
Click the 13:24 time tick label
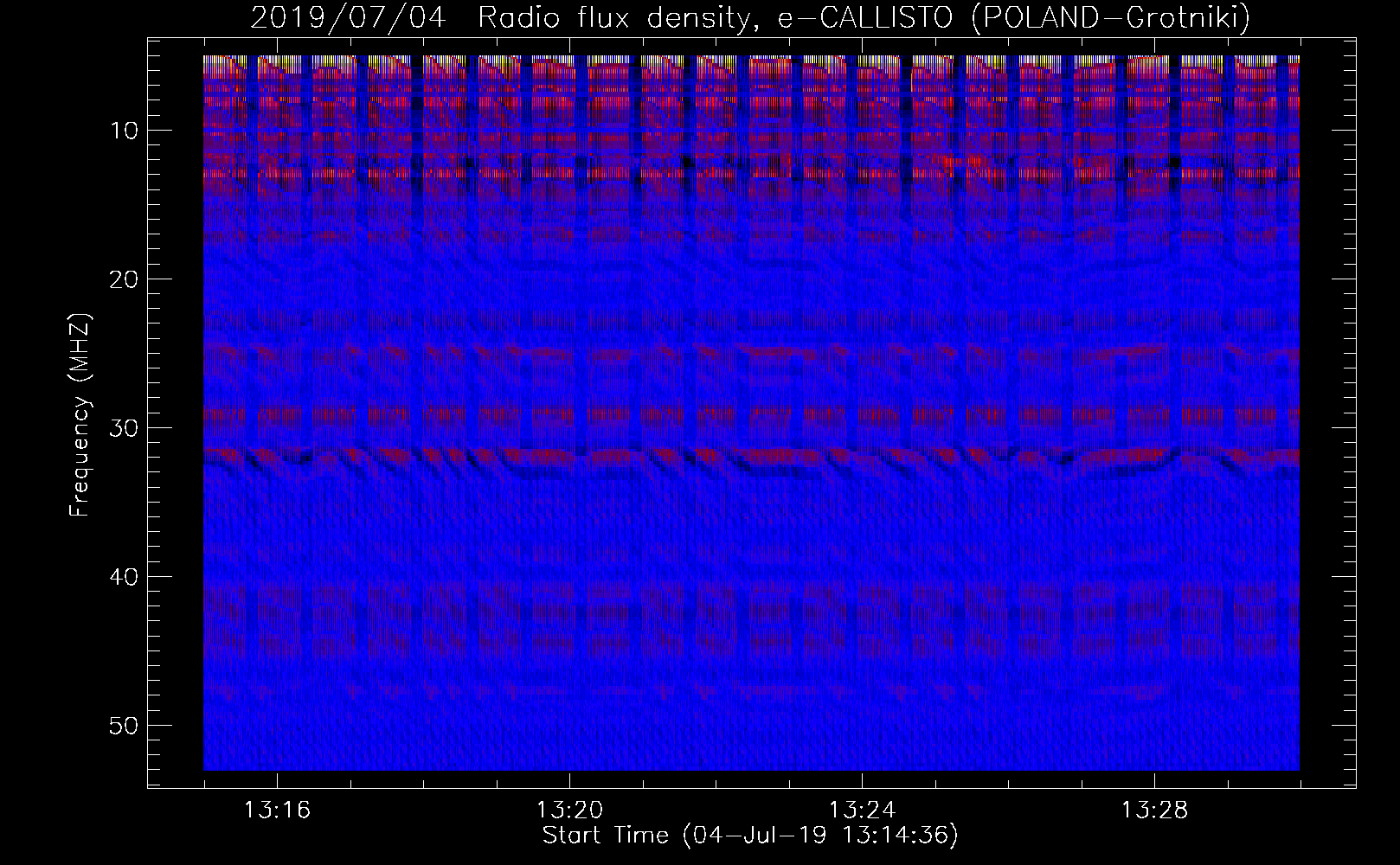pos(862,811)
